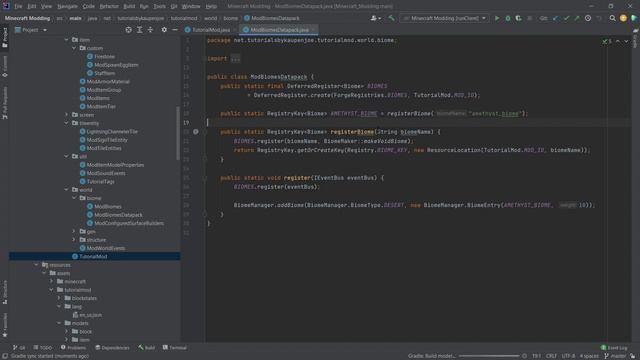Click the Project tree vertical scrollbar

click(178, 133)
